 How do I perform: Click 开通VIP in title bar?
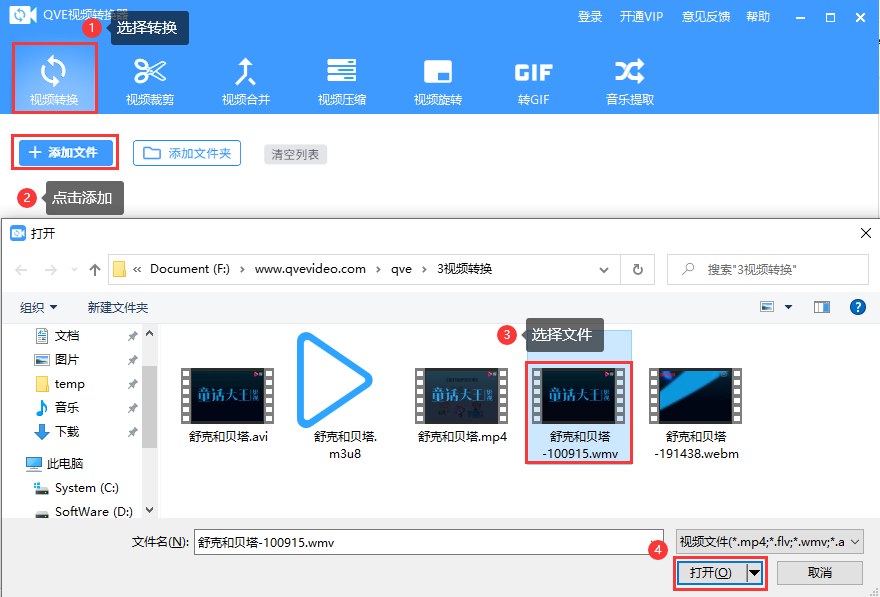pyautogui.click(x=641, y=17)
